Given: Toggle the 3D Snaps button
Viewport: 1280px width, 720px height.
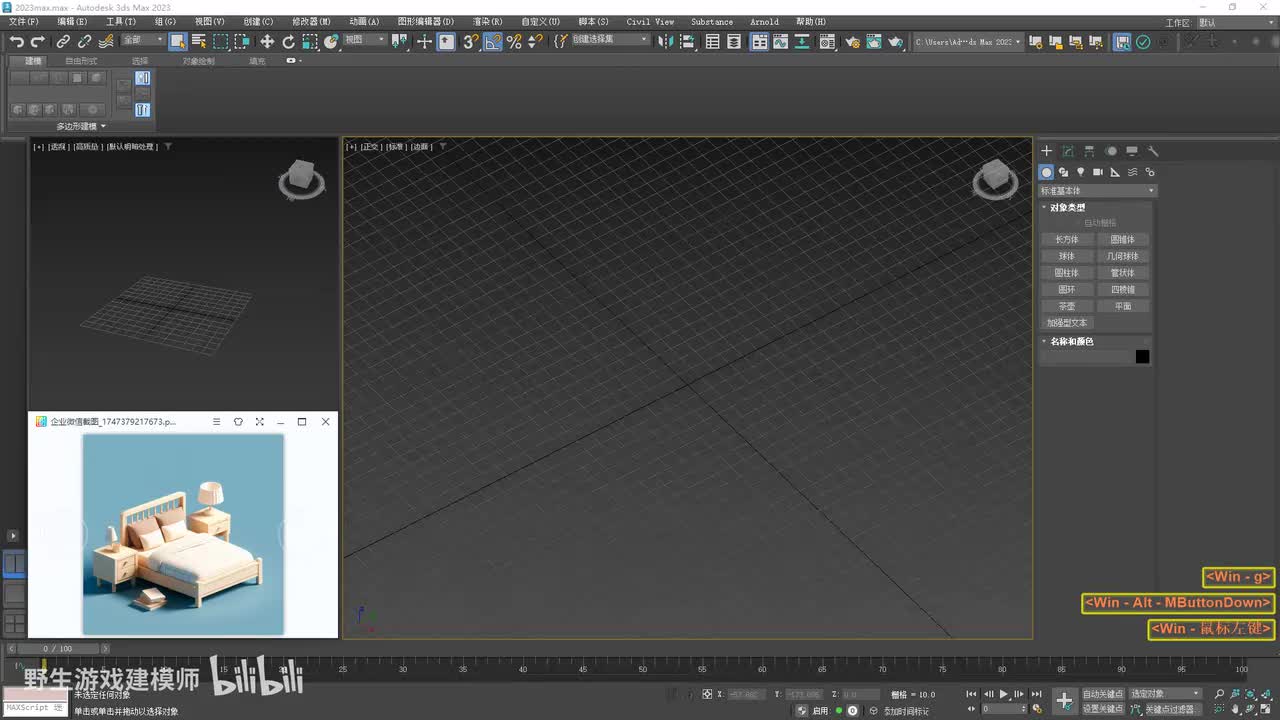Looking at the screenshot, I should coord(471,41).
